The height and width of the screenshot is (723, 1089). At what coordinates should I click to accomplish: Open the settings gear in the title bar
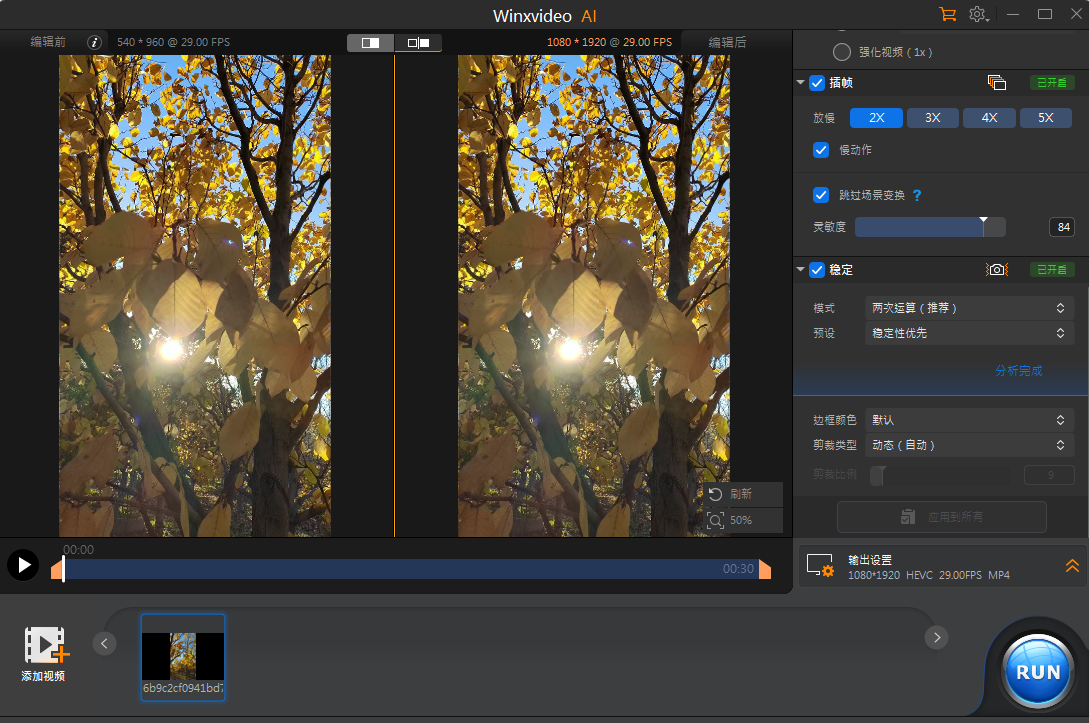point(977,14)
